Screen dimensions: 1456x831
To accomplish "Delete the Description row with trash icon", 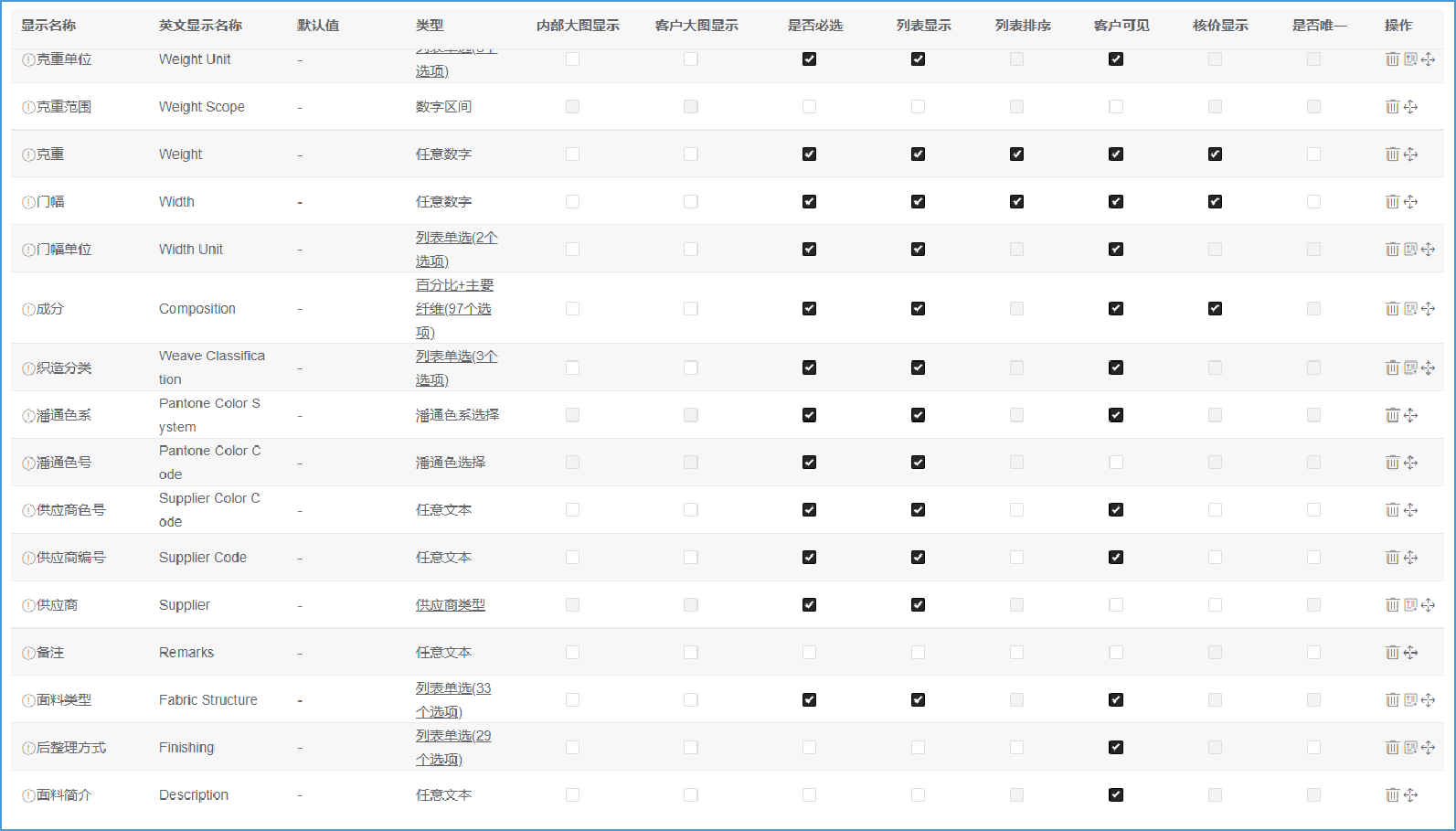I will point(1392,795).
